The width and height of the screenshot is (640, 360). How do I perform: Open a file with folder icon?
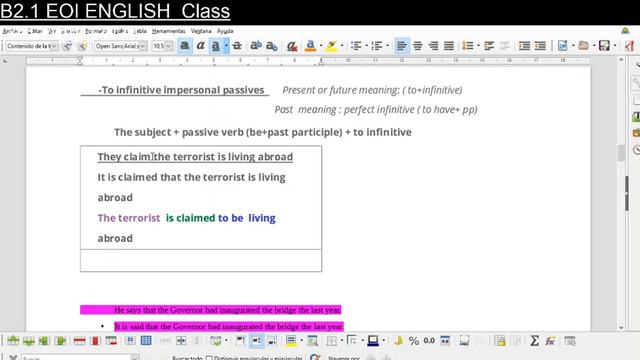[584, 46]
